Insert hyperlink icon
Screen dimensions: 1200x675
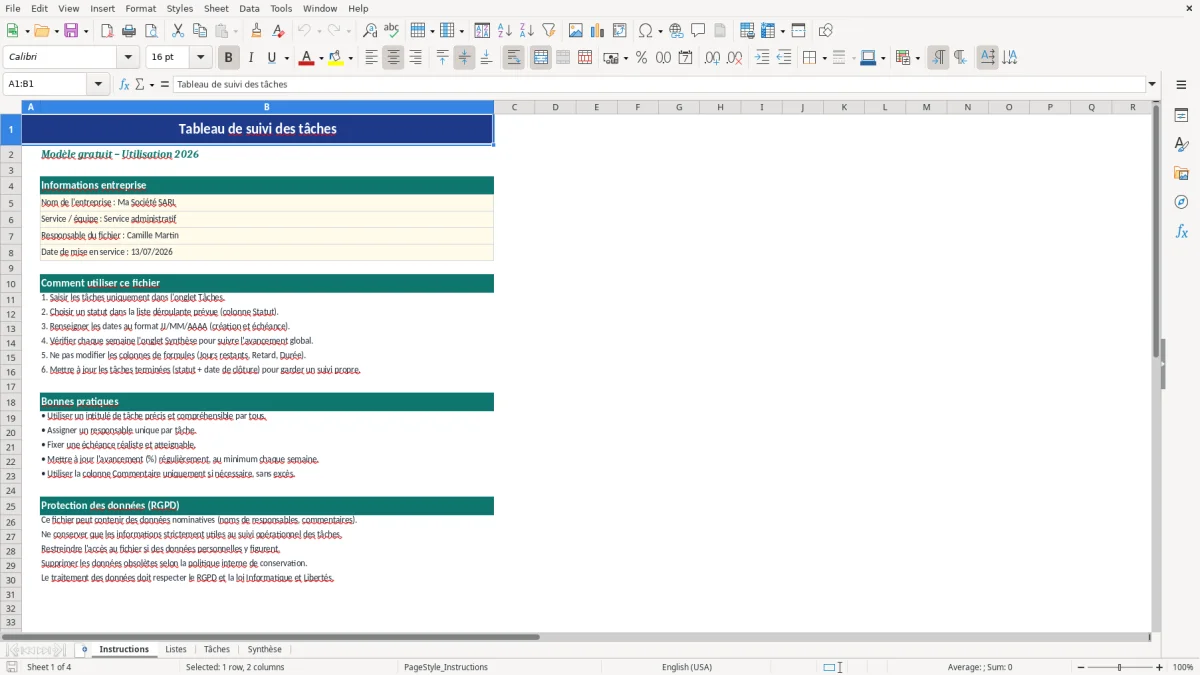pyautogui.click(x=677, y=31)
